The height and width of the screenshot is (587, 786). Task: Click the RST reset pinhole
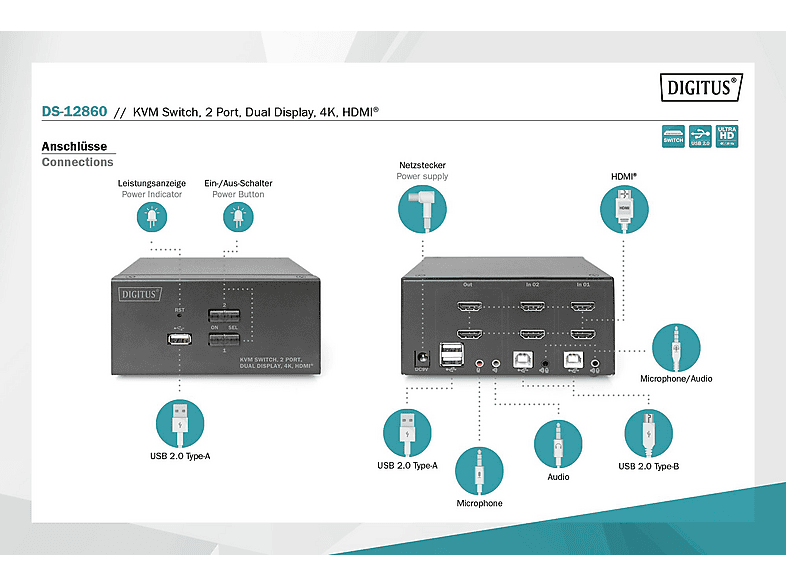[x=179, y=316]
